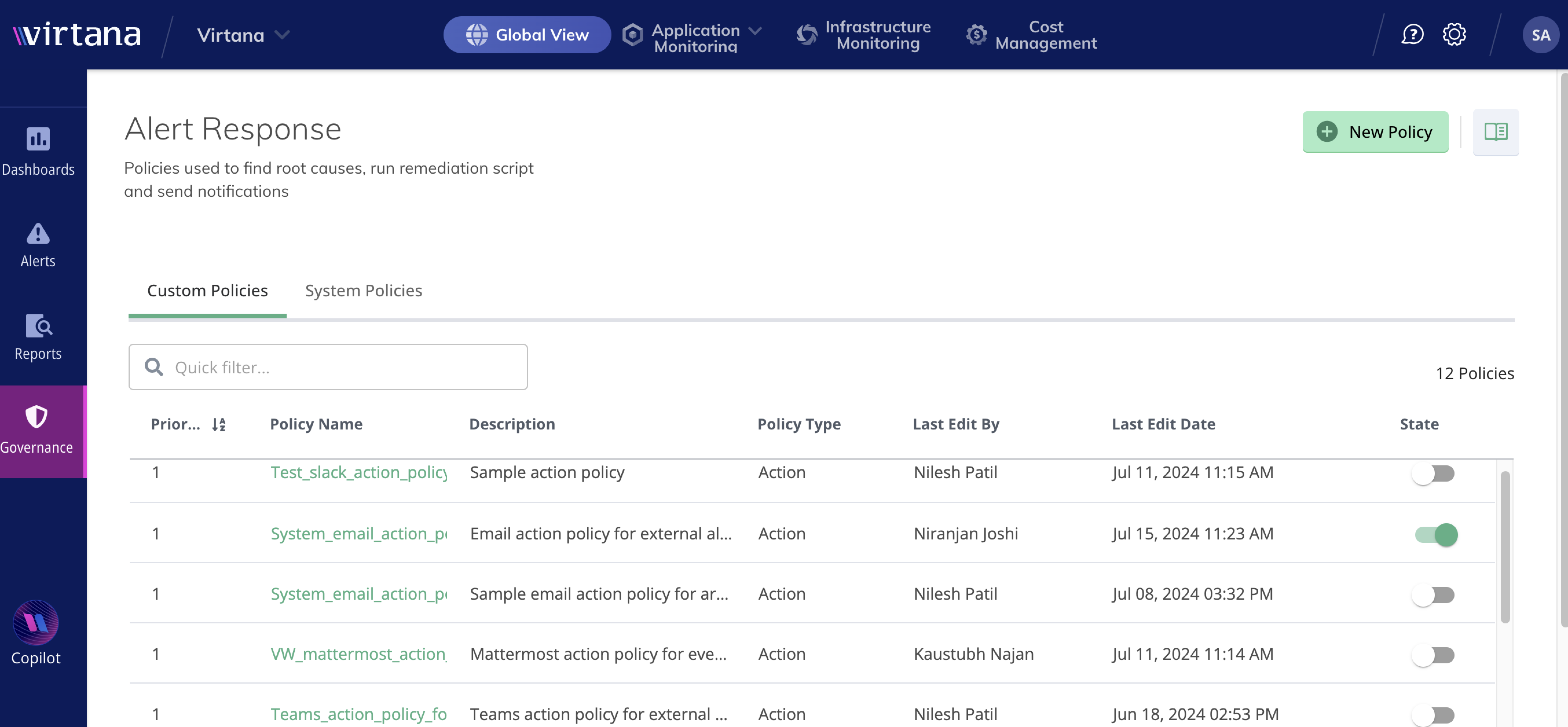The height and width of the screenshot is (727, 1568).
Task: Click the Last Edit By column header
Action: [x=956, y=424]
